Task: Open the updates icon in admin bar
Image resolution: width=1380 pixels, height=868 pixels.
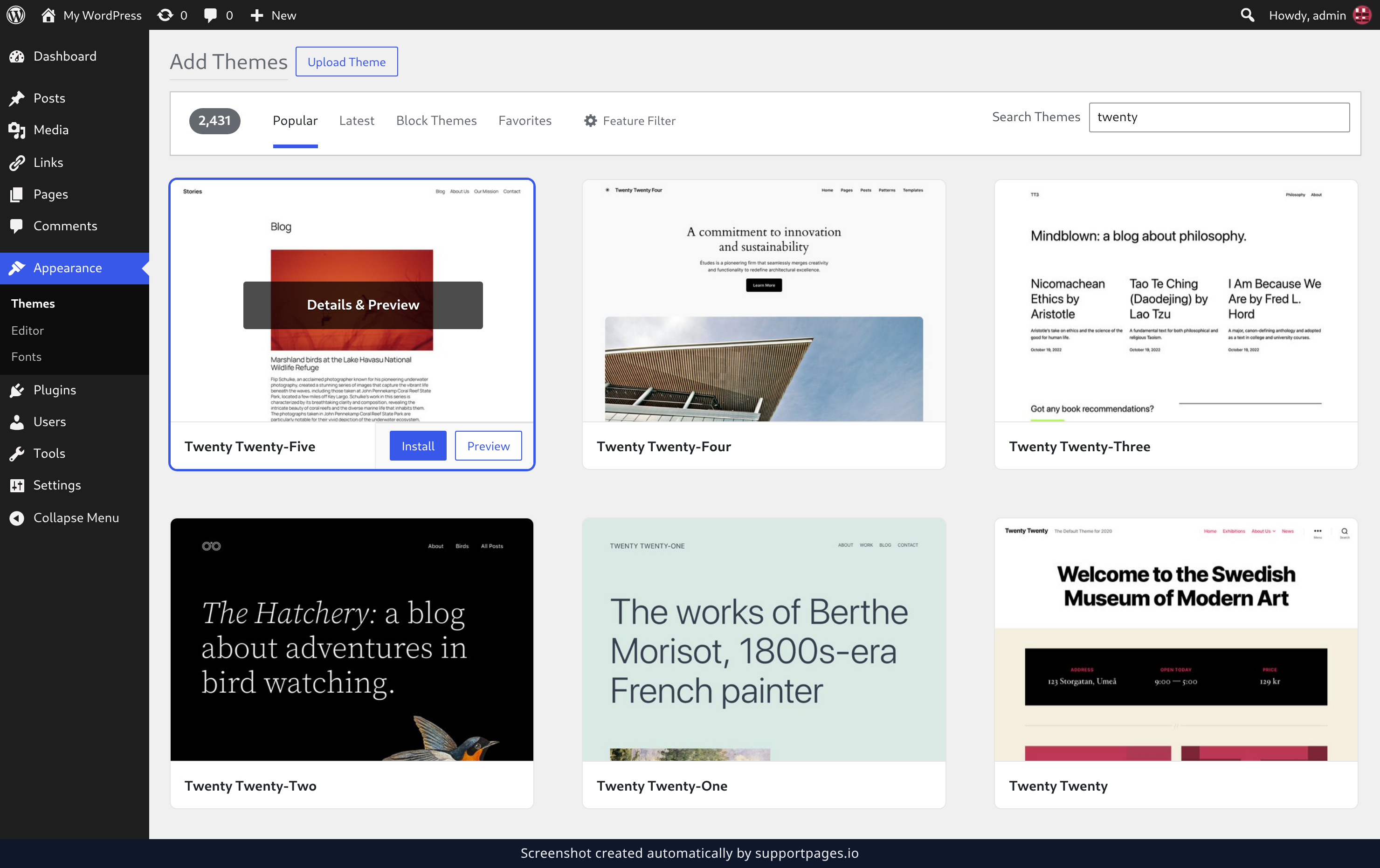Action: (x=165, y=15)
